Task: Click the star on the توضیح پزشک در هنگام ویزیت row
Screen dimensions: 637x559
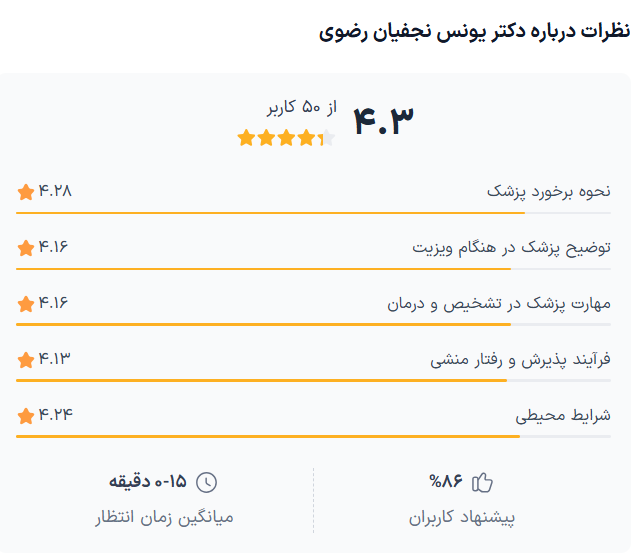Action: point(26,247)
